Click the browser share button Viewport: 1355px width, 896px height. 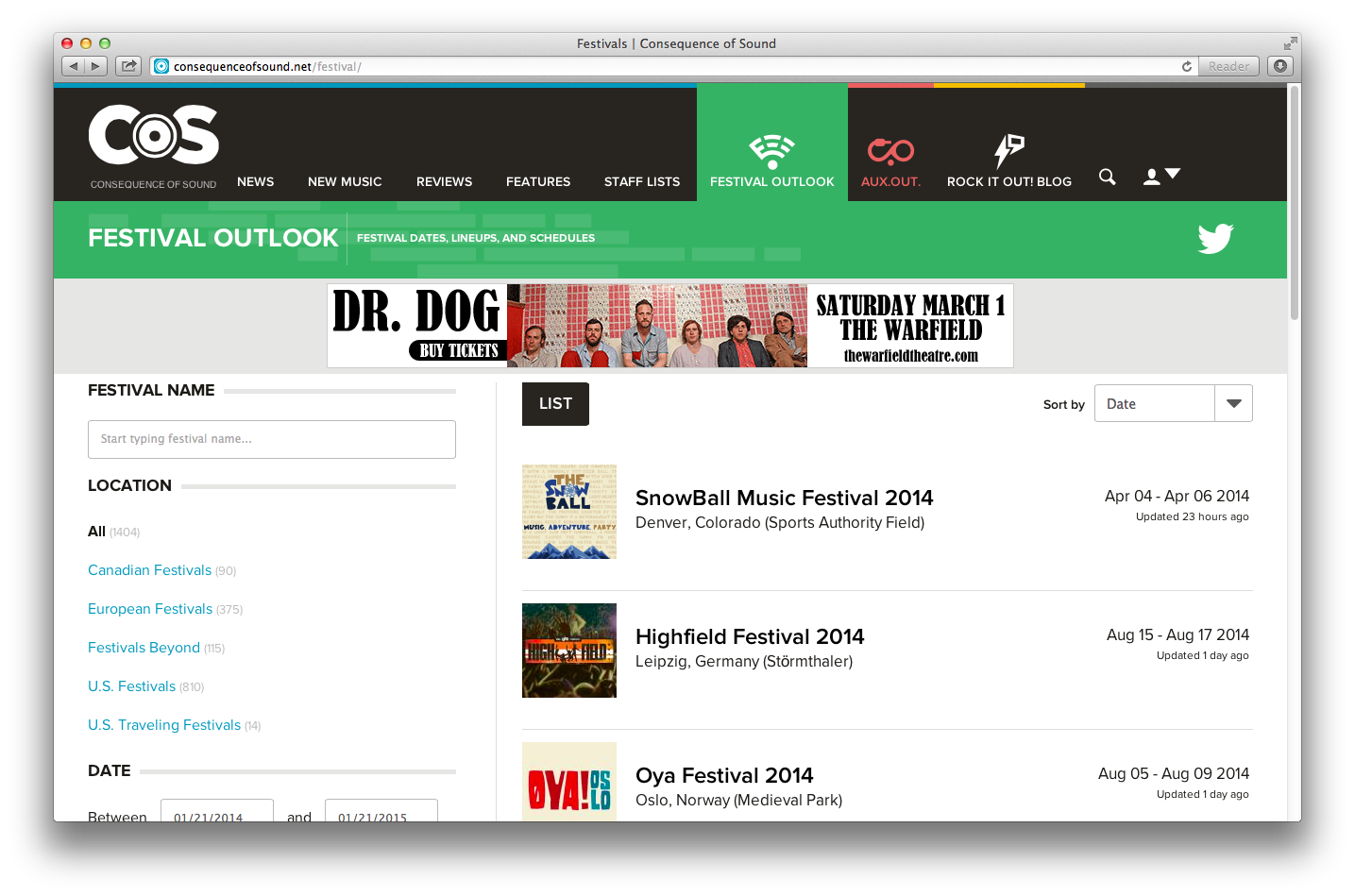128,66
